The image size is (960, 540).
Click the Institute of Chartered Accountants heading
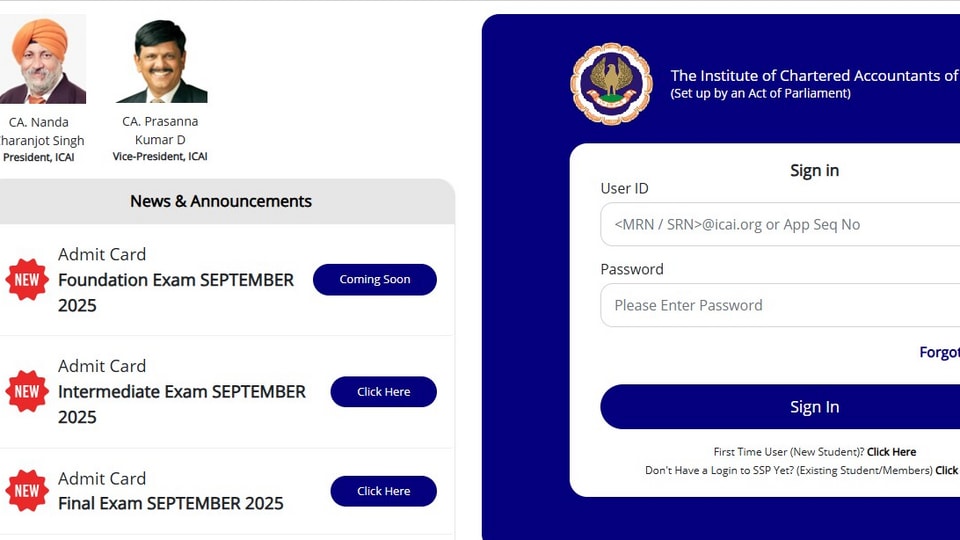point(815,75)
